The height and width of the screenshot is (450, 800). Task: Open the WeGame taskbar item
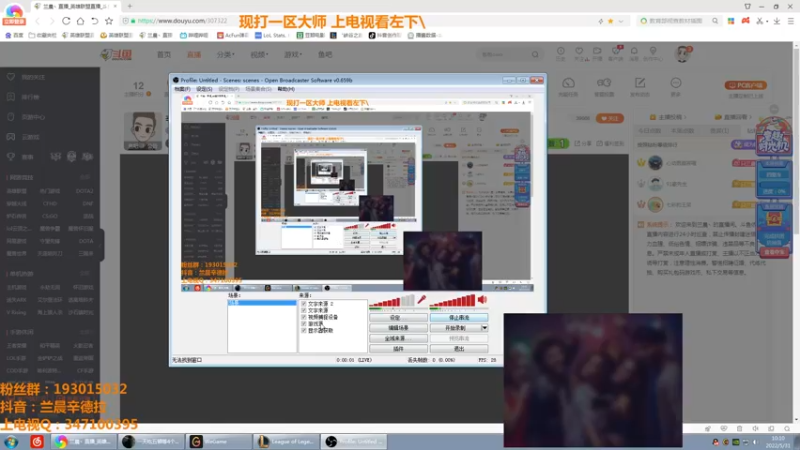[219, 441]
